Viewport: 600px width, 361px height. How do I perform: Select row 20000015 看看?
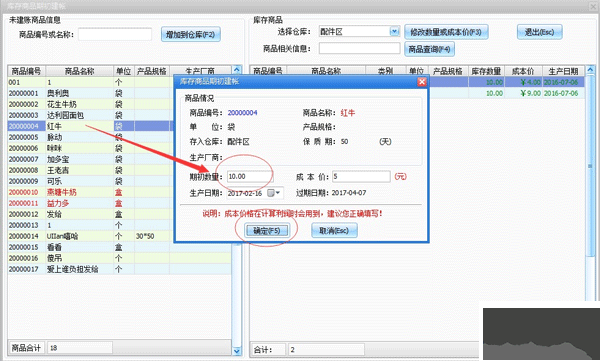click(119, 247)
